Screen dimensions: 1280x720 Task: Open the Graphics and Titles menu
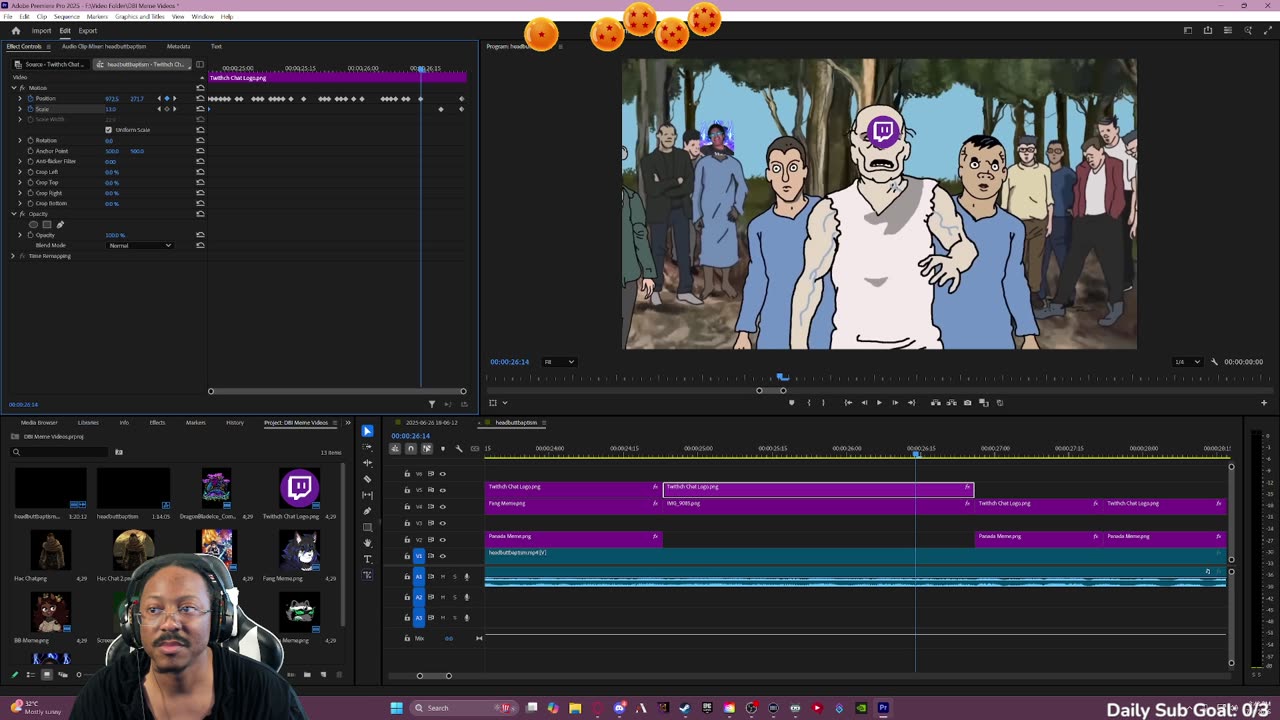coord(140,17)
